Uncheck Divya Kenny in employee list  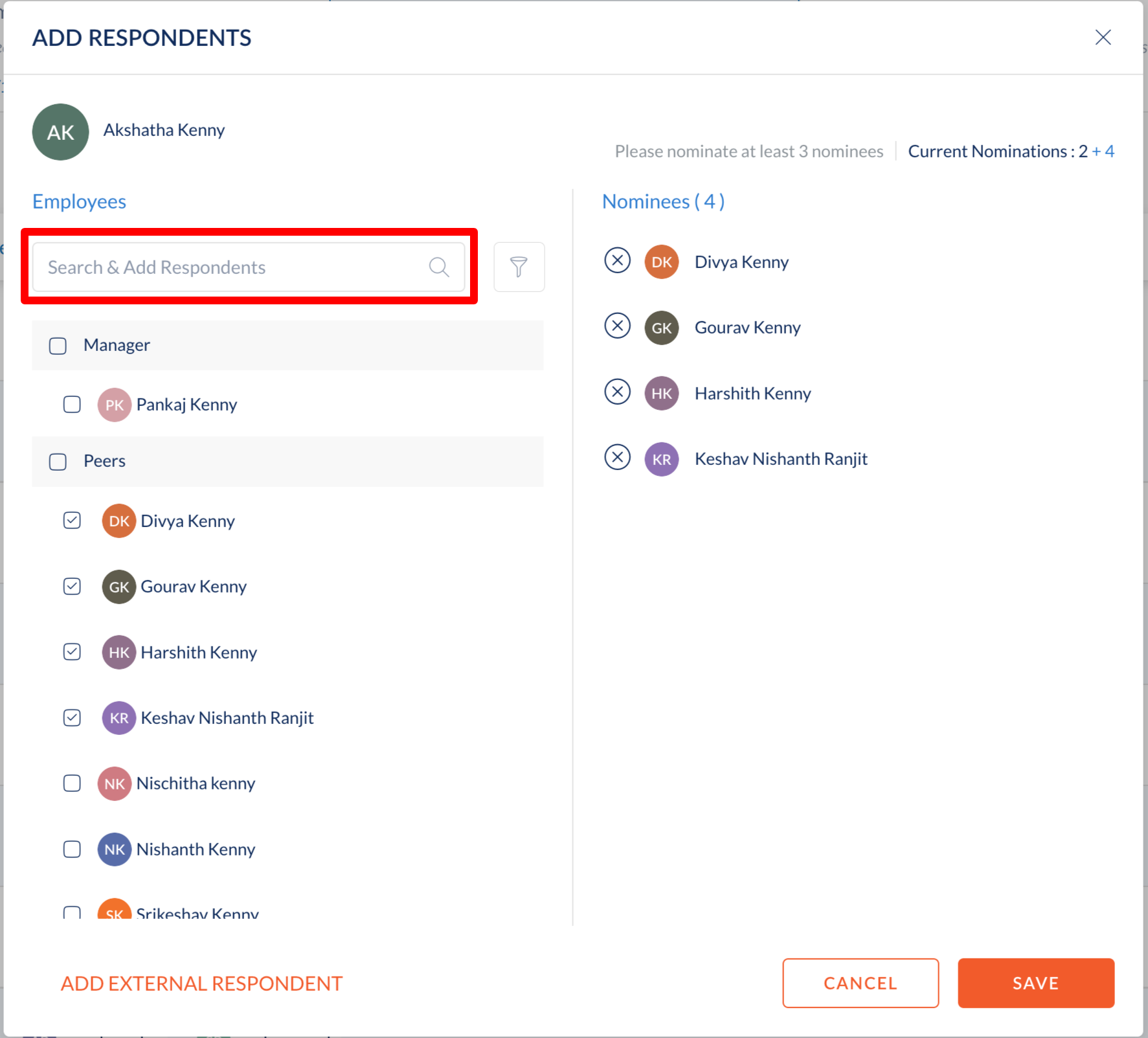72,521
